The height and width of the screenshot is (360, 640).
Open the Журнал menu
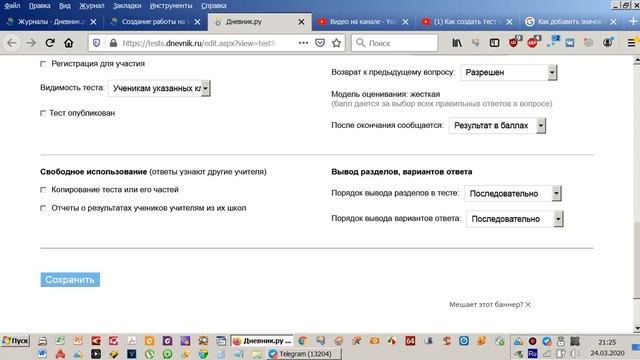tap(91, 6)
